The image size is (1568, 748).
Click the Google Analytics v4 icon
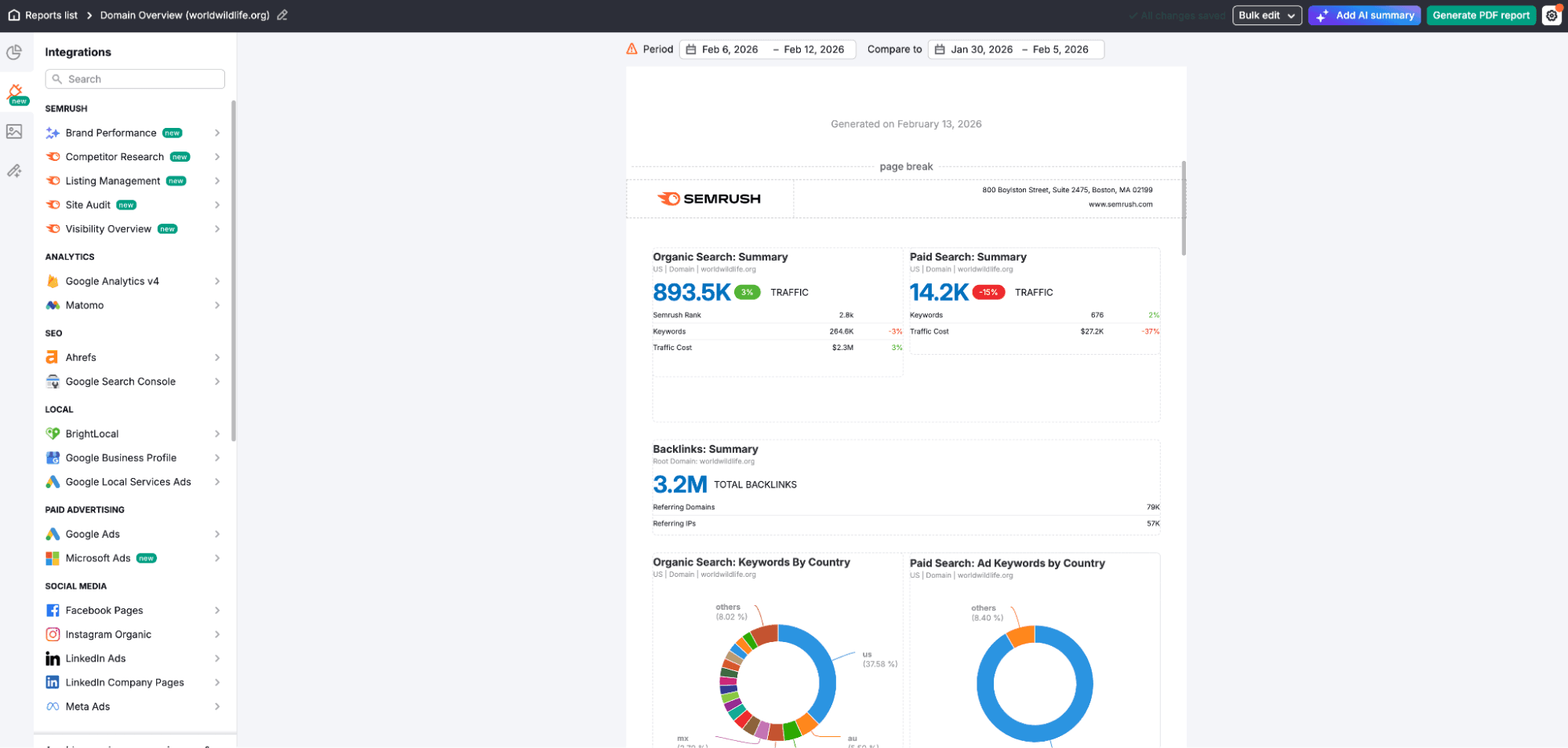click(x=53, y=281)
